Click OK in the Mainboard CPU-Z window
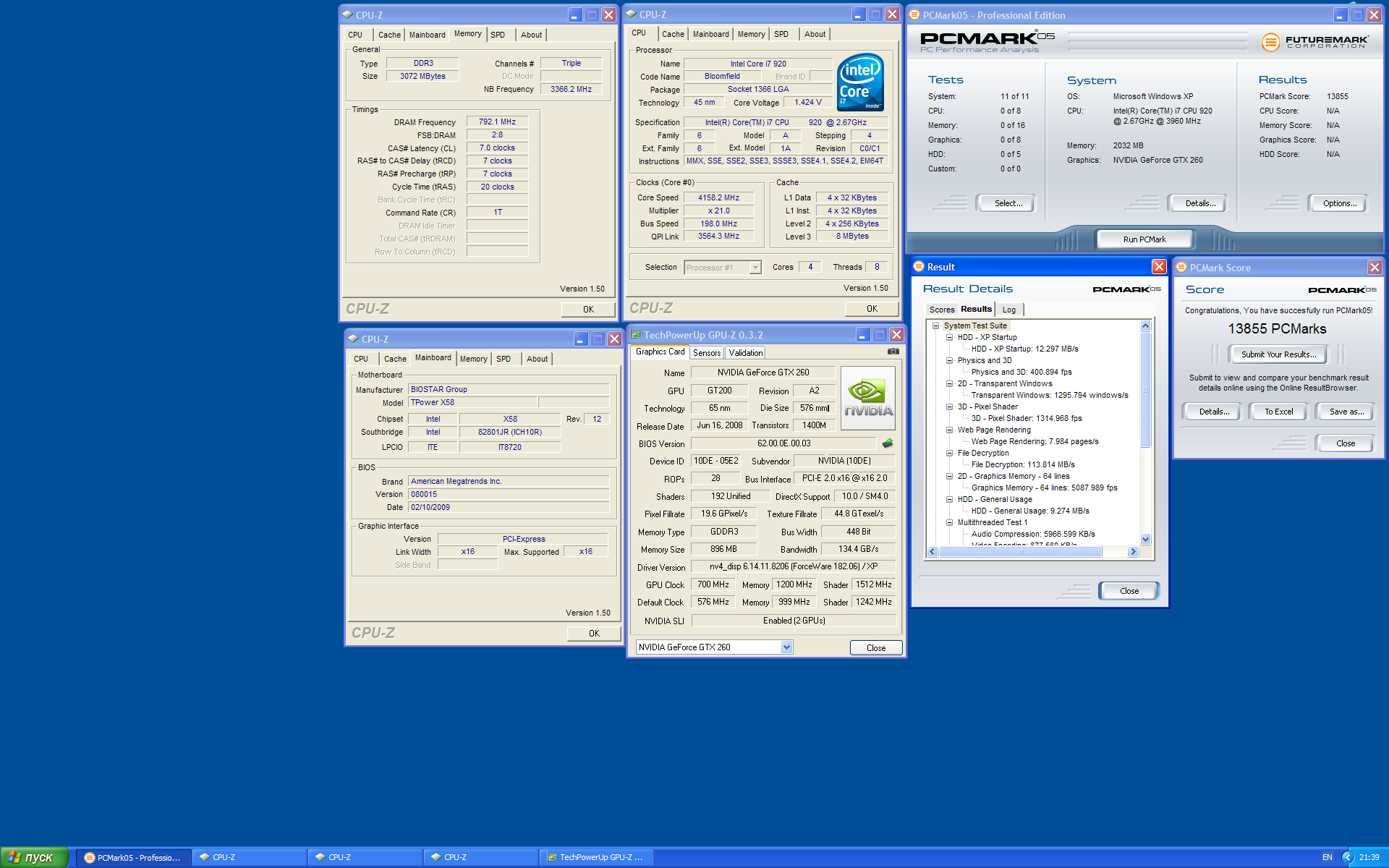This screenshot has height=868, width=1389. [594, 633]
